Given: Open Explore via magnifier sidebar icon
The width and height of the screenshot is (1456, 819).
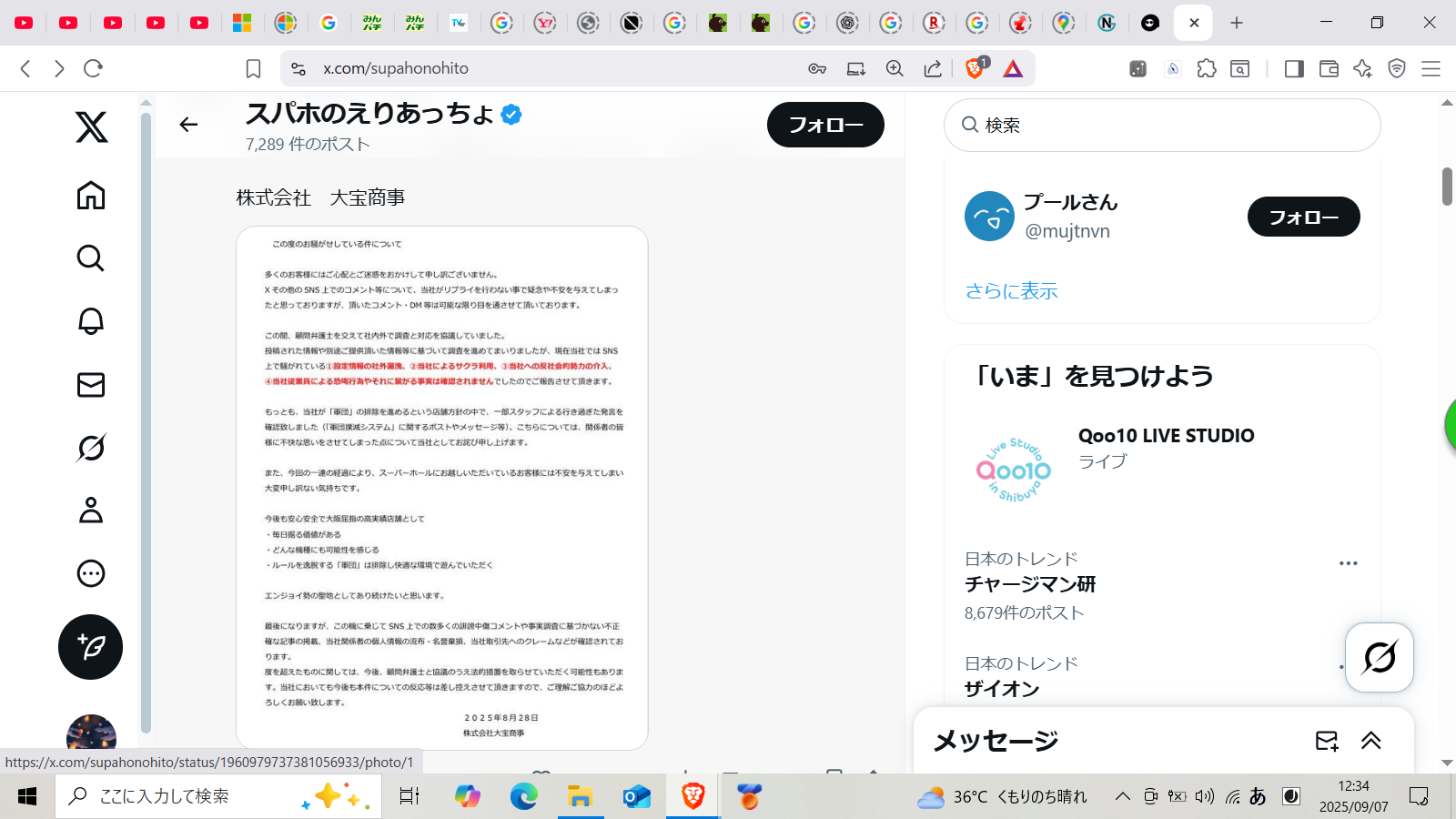Looking at the screenshot, I should [91, 258].
